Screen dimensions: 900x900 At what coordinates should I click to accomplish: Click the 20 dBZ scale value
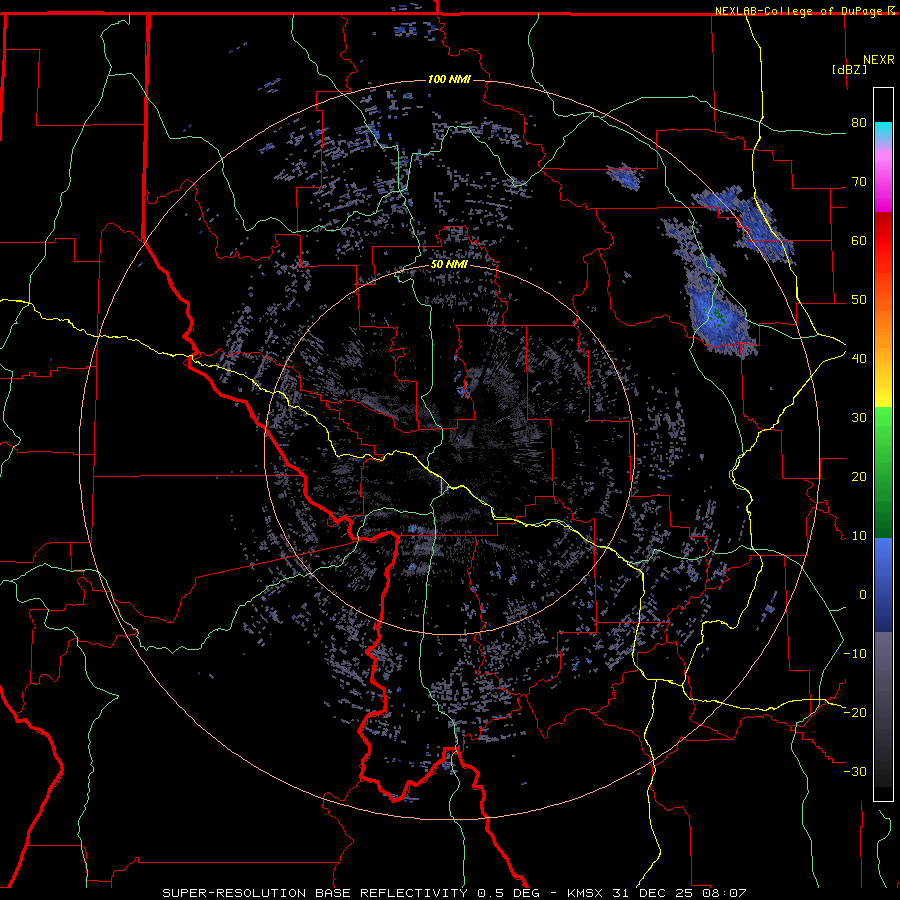859,476
